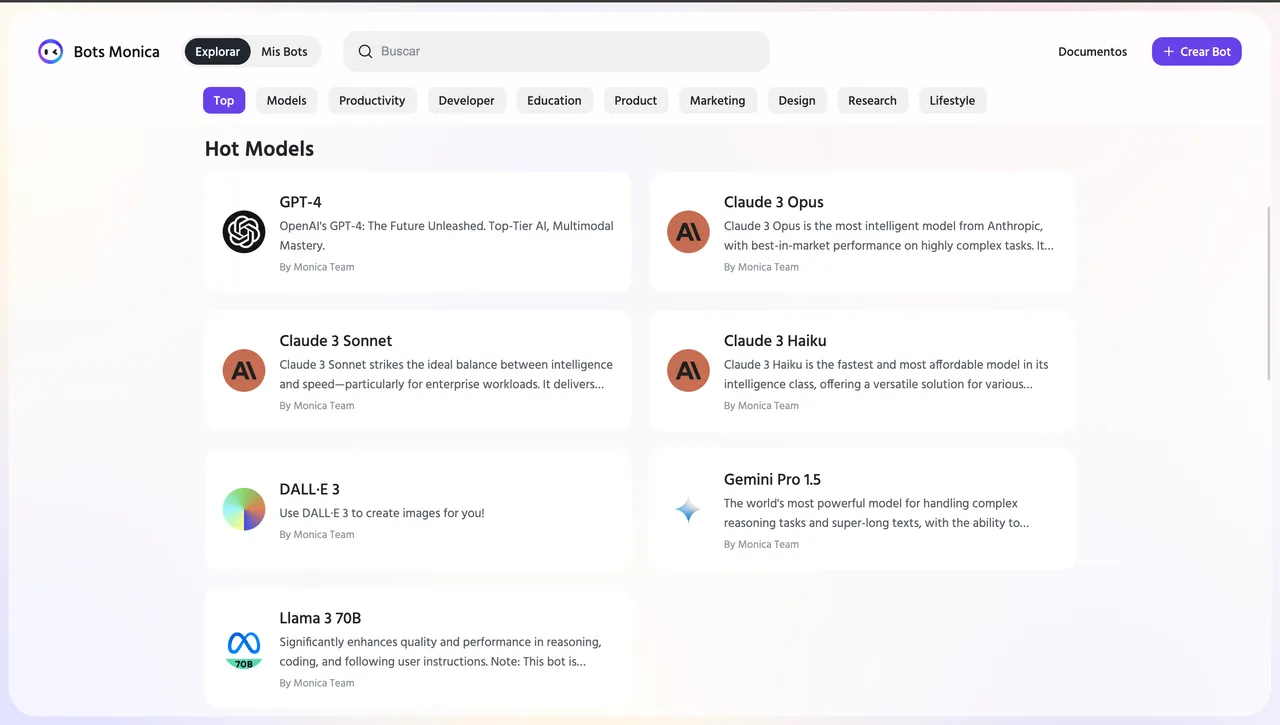Click the Monica logo icon
The image size is (1280, 725).
pos(50,52)
